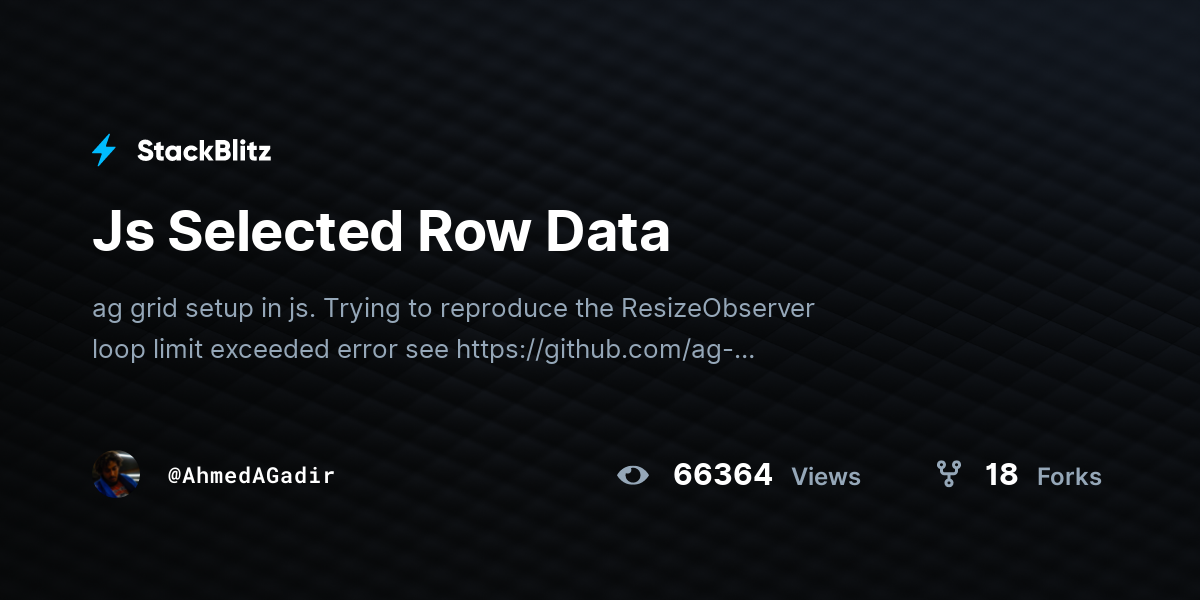Select the ResizeObserver word in description
The image size is (1200, 600).
(x=718, y=308)
